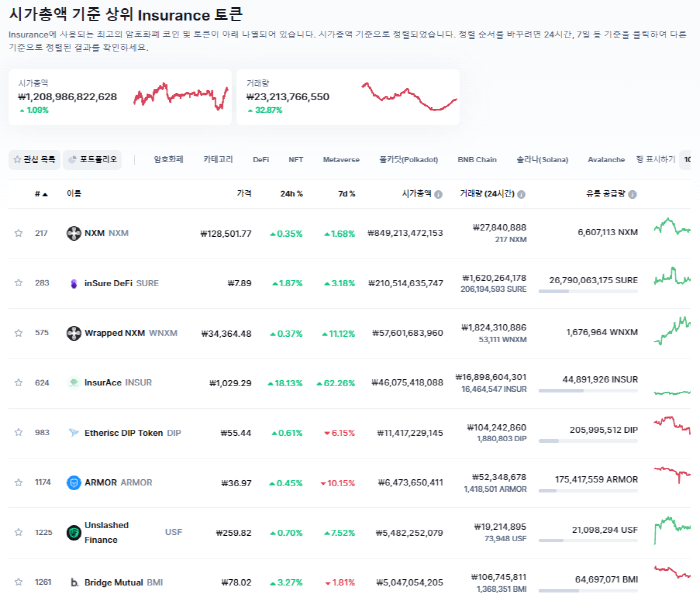This screenshot has width=700, height=596.
Task: Switch to the NFT tab
Action: coord(296,159)
